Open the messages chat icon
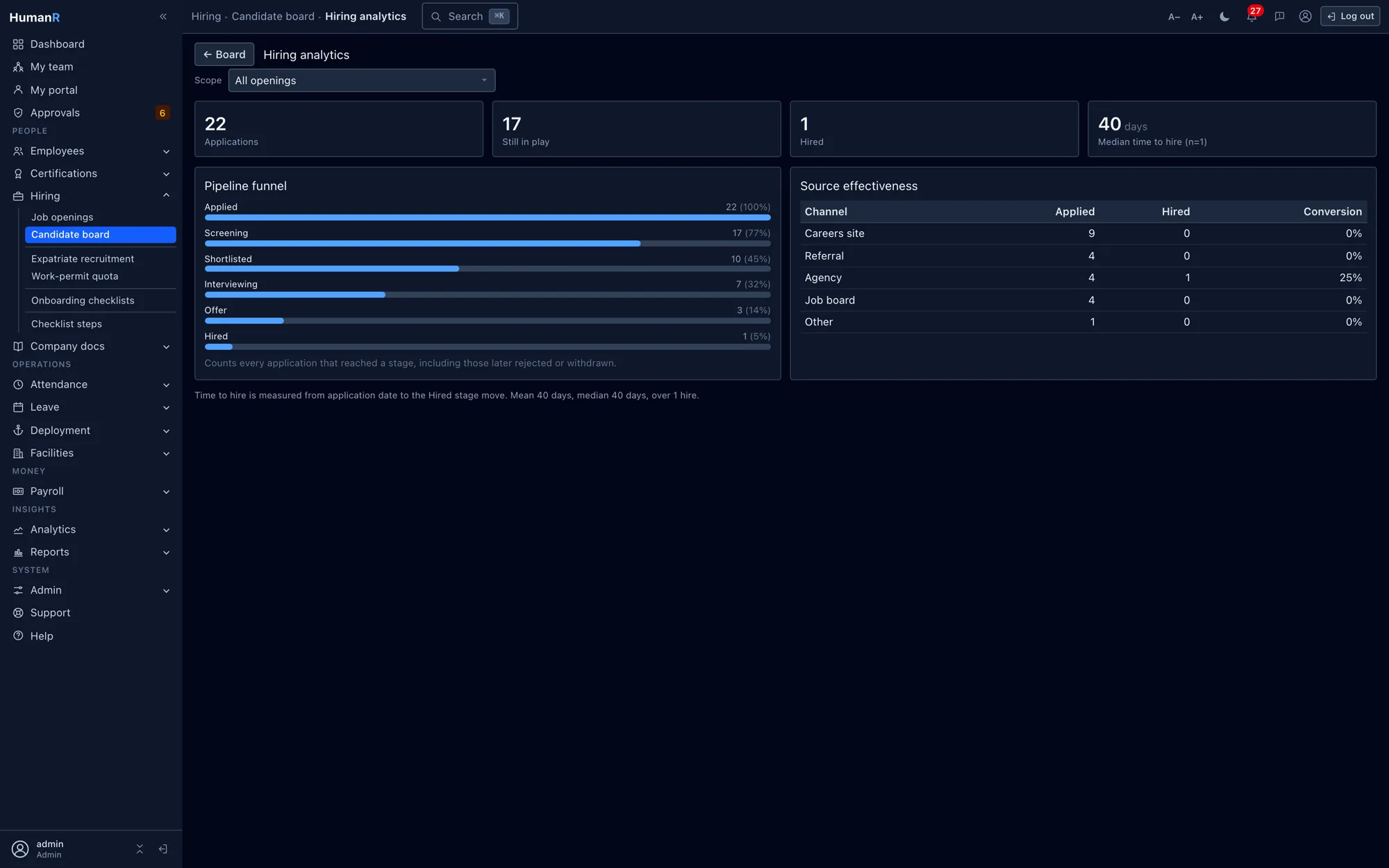 1279,16
